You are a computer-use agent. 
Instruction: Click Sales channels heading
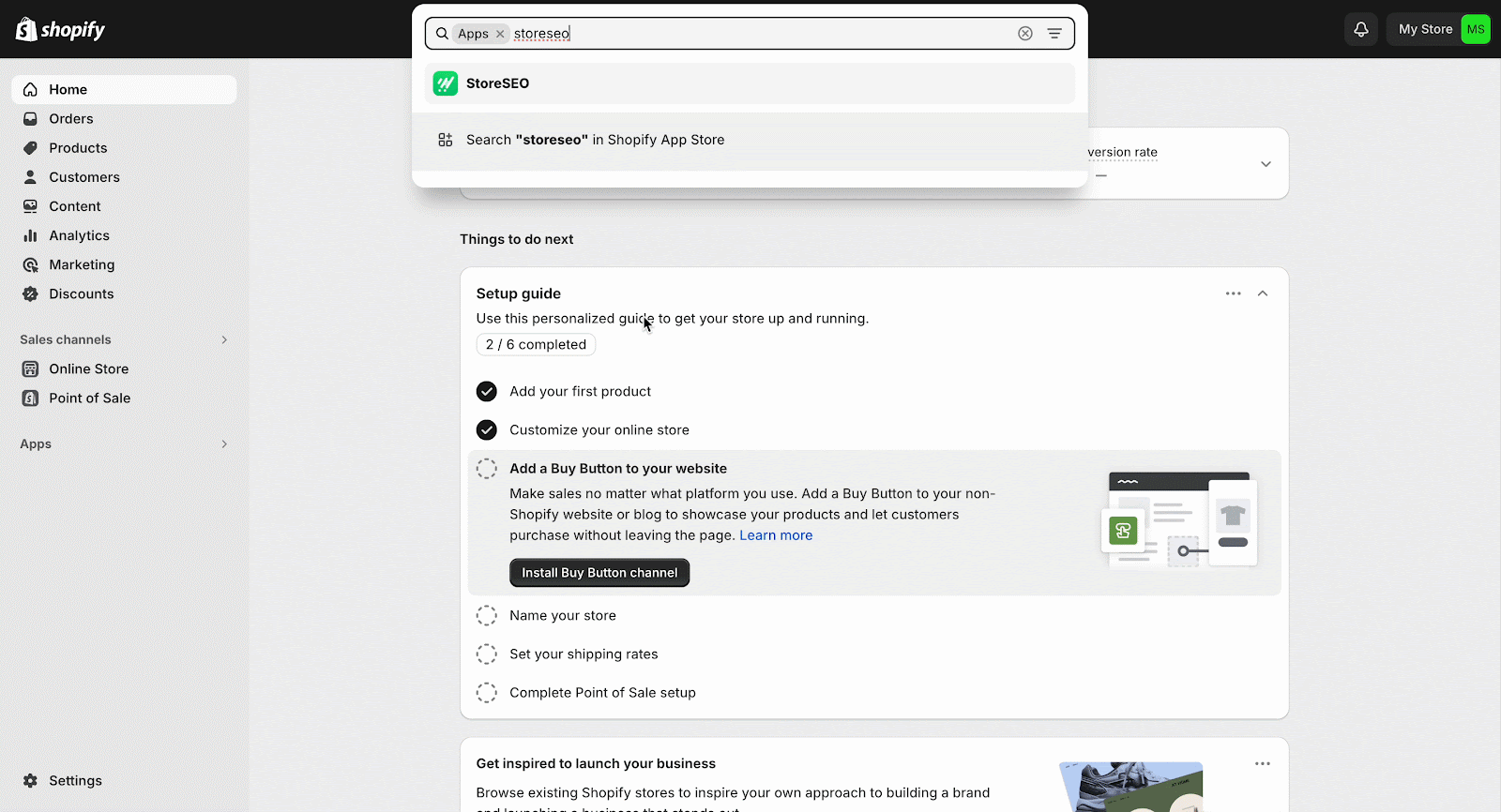point(66,340)
